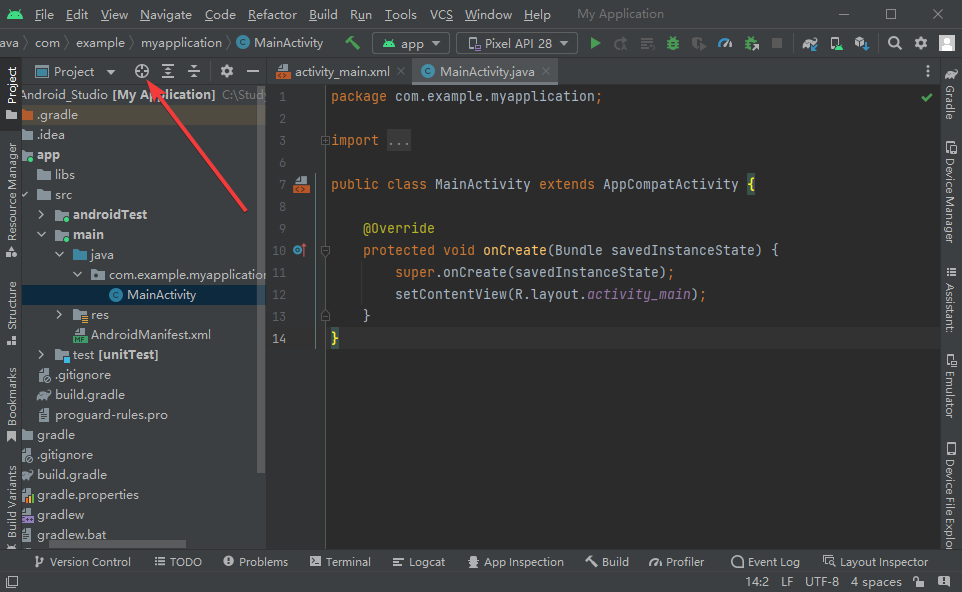The image size is (962, 592).
Task: Click the override gutter icon on line 10
Action: (299, 250)
